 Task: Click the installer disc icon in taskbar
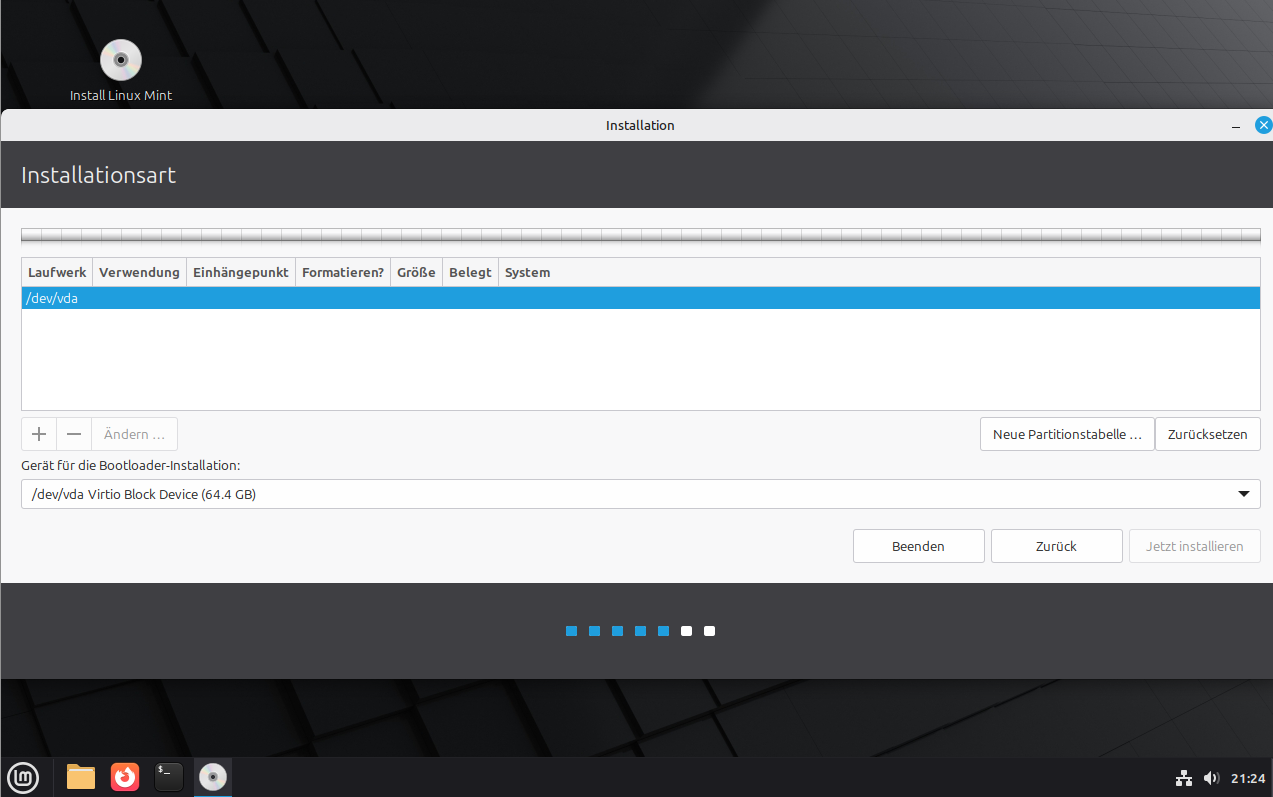212,777
